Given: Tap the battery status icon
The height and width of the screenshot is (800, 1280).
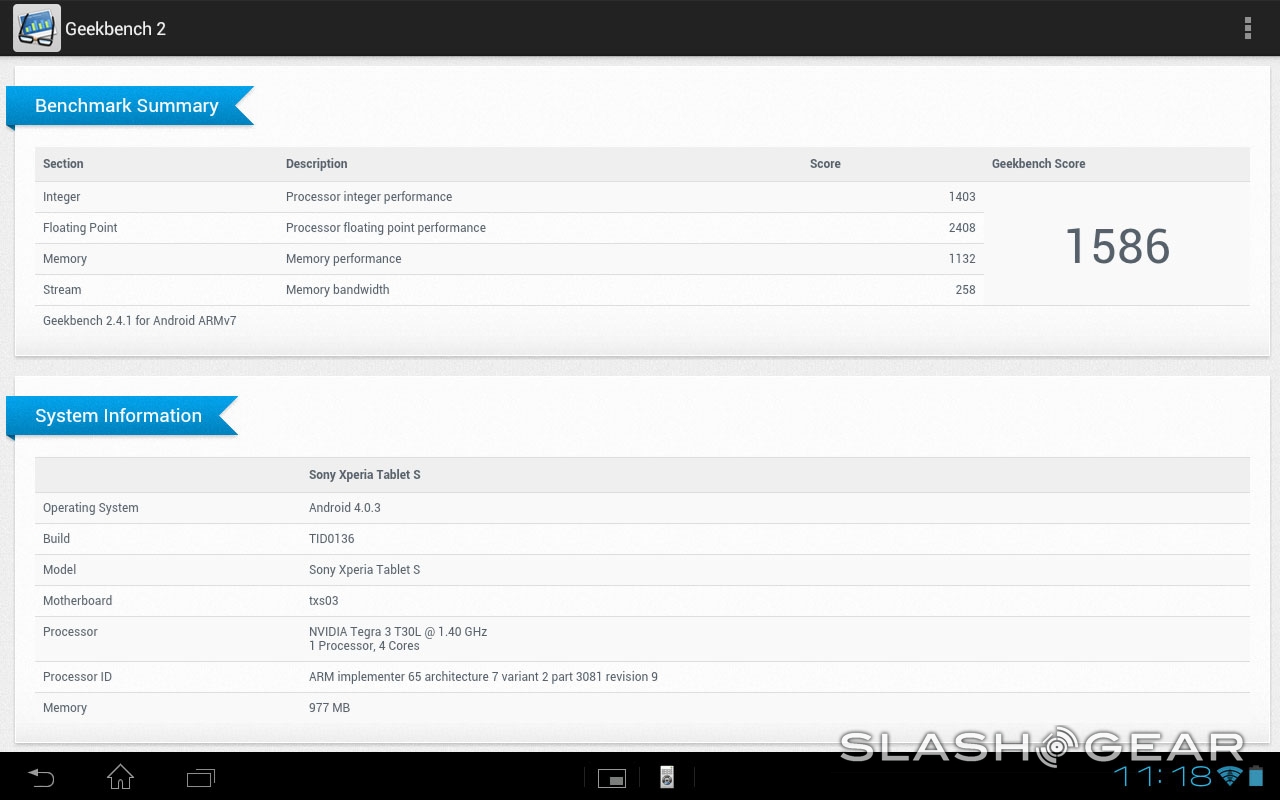Looking at the screenshot, I should tap(1257, 776).
